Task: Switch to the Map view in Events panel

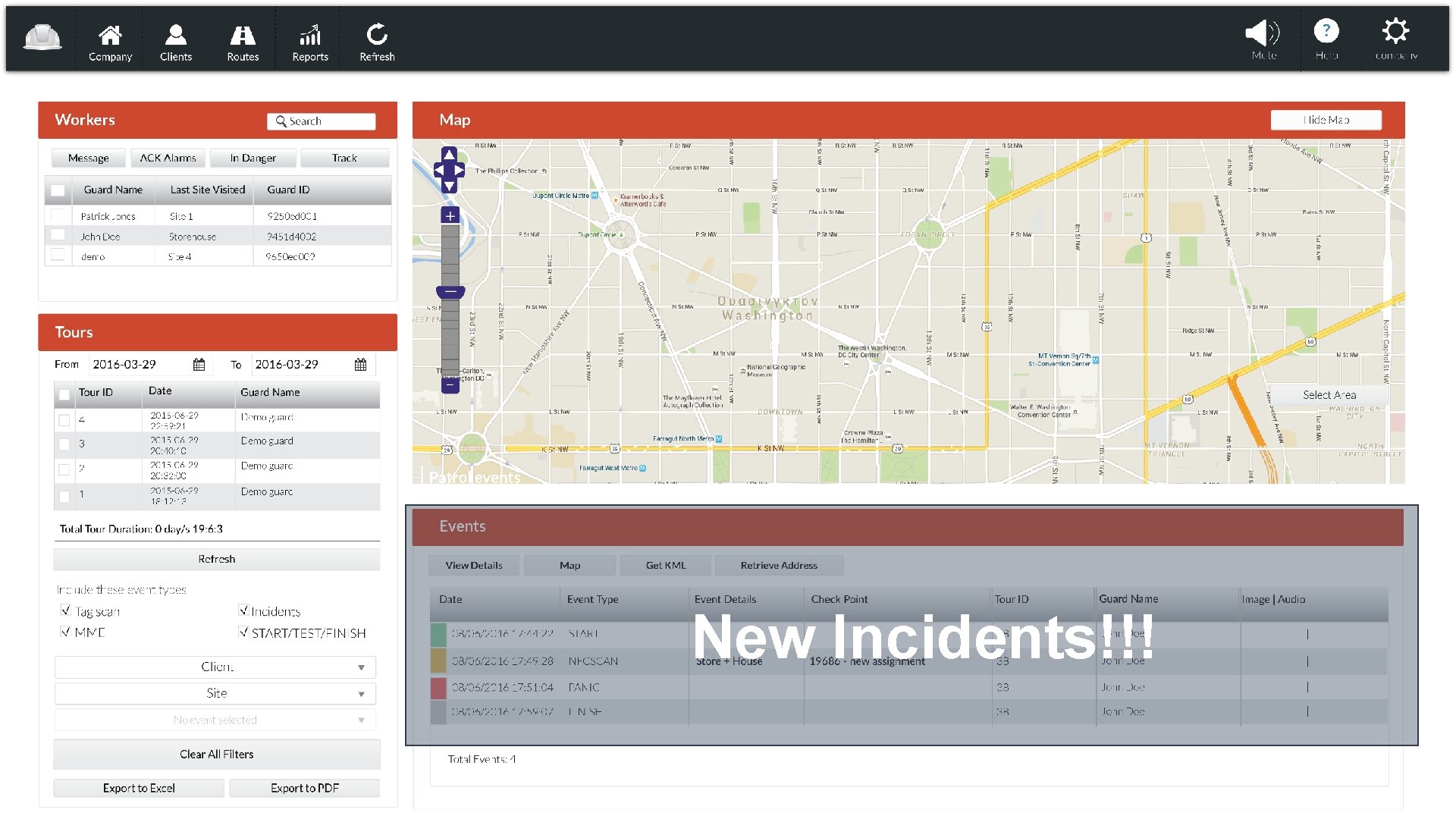Action: 570,565
